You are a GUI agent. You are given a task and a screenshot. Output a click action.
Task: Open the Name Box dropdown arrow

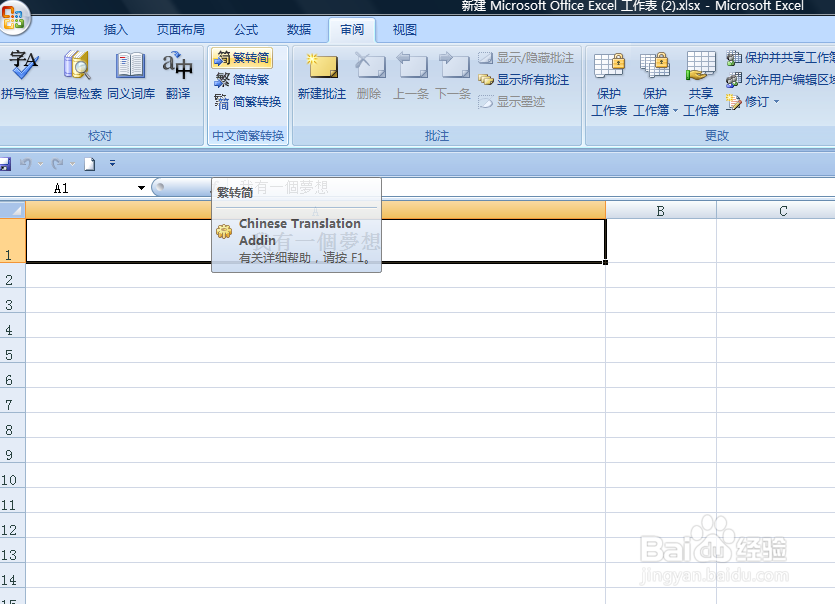(x=141, y=188)
